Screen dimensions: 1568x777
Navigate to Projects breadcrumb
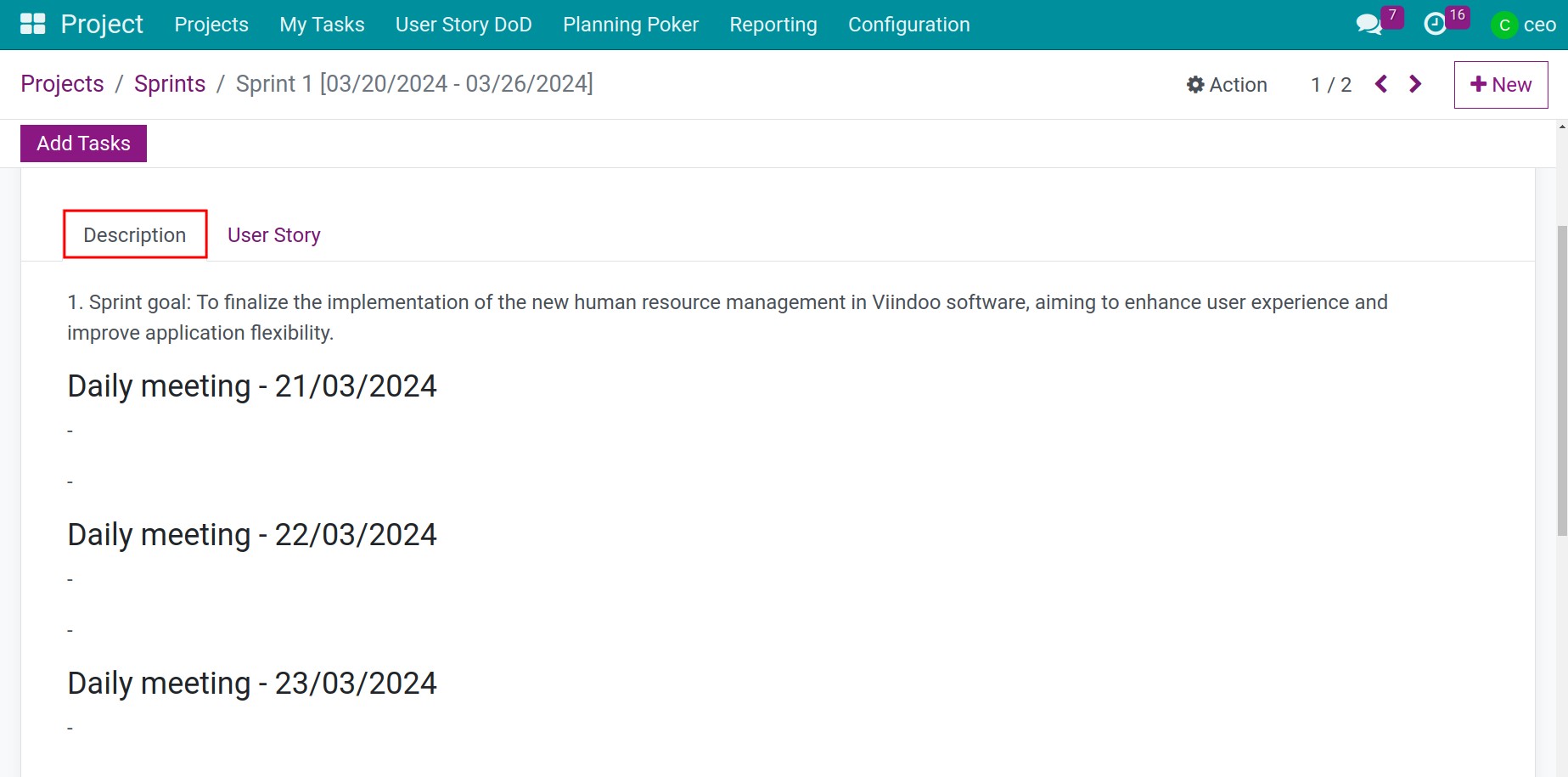pyautogui.click(x=62, y=84)
